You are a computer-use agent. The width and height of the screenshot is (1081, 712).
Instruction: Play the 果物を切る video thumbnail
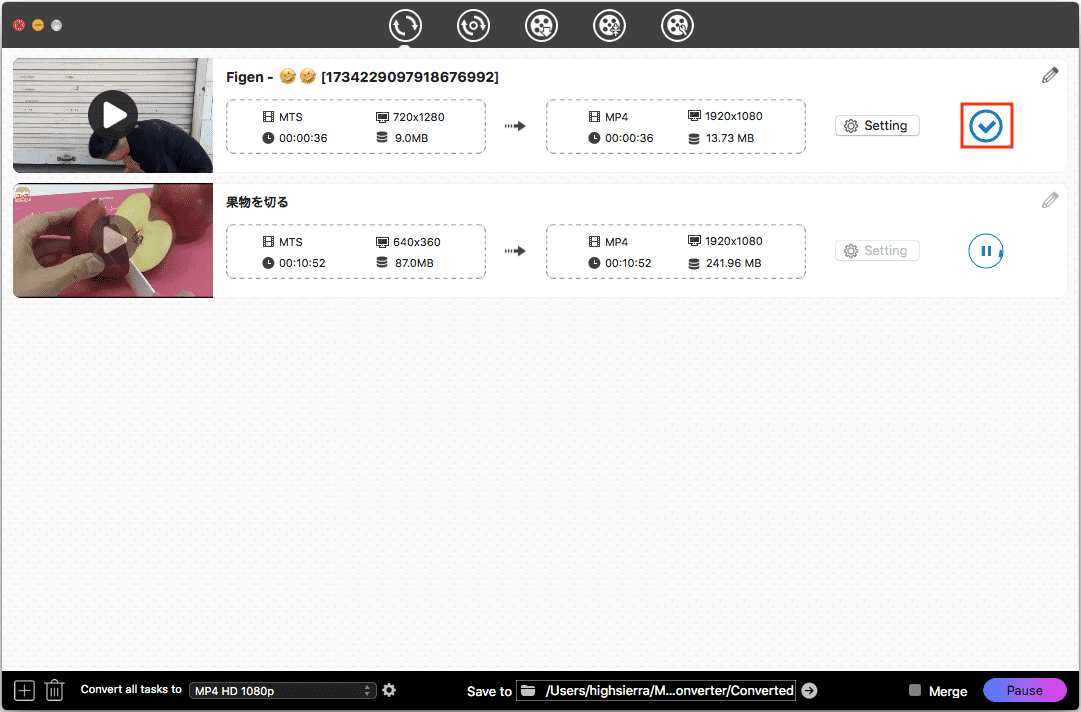113,240
